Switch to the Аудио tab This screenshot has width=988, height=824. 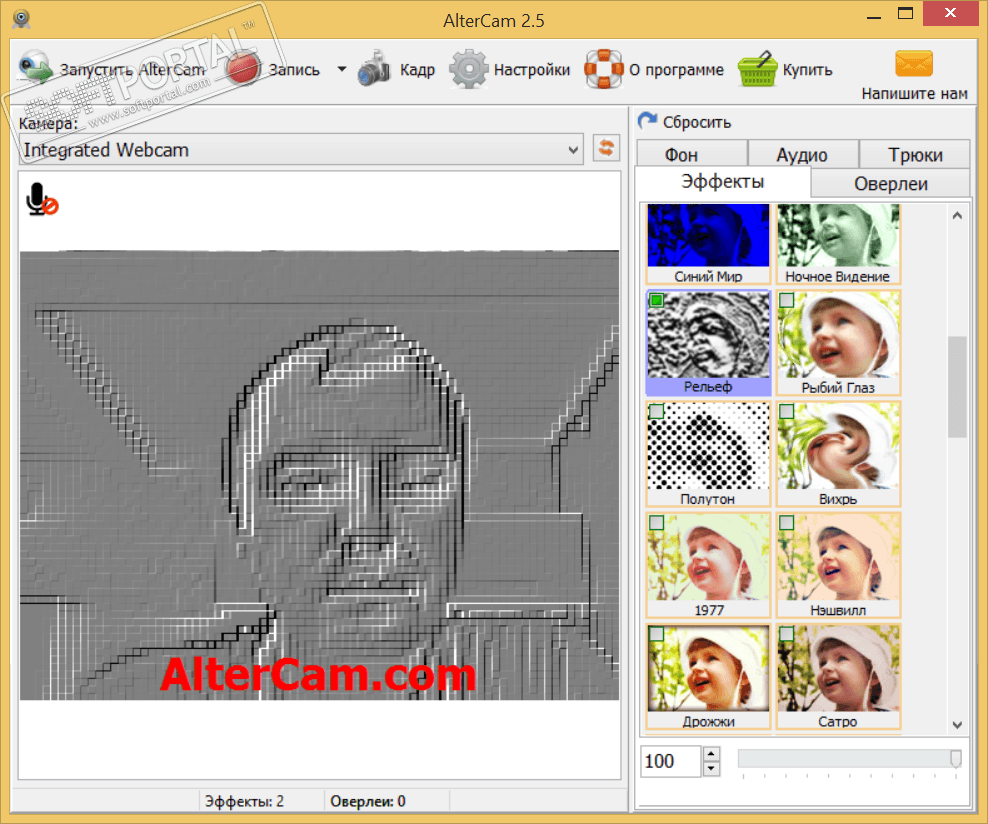802,154
